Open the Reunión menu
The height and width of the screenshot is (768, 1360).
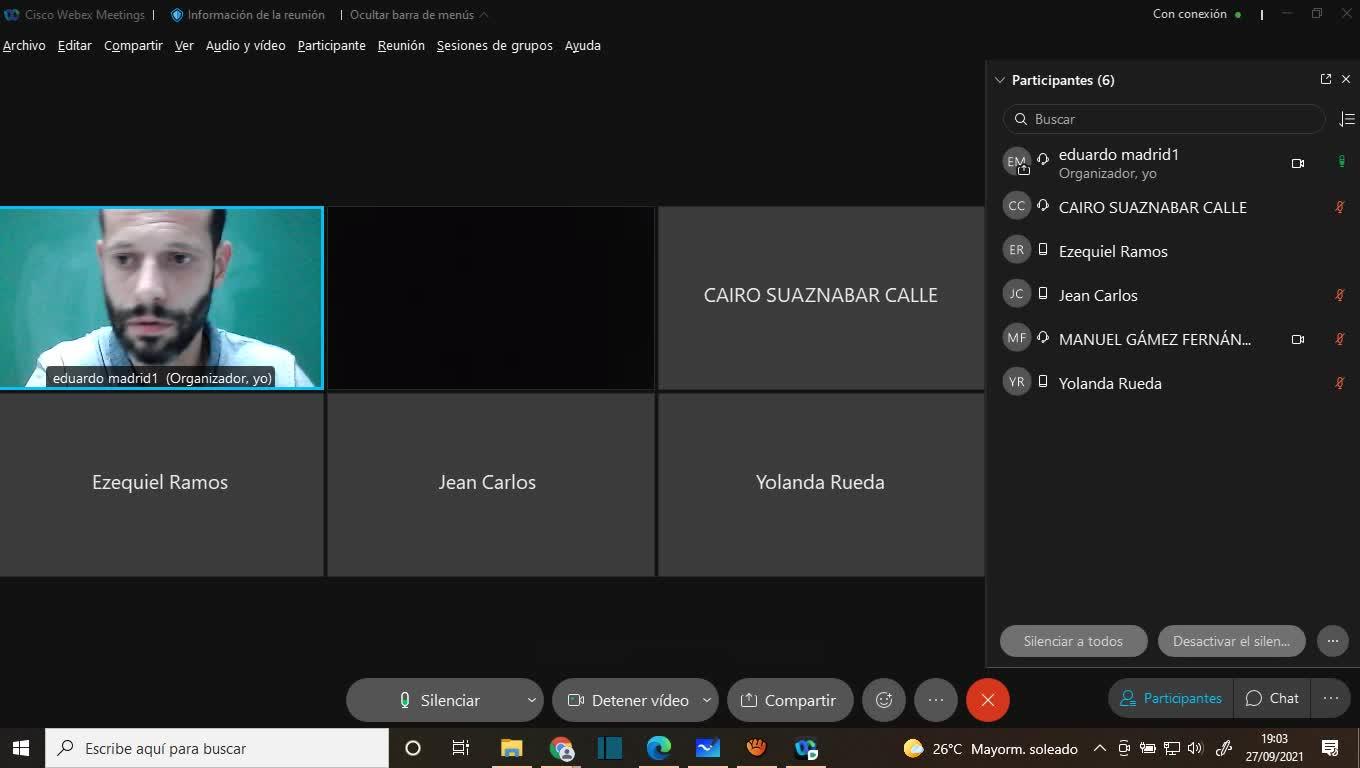tap(401, 45)
